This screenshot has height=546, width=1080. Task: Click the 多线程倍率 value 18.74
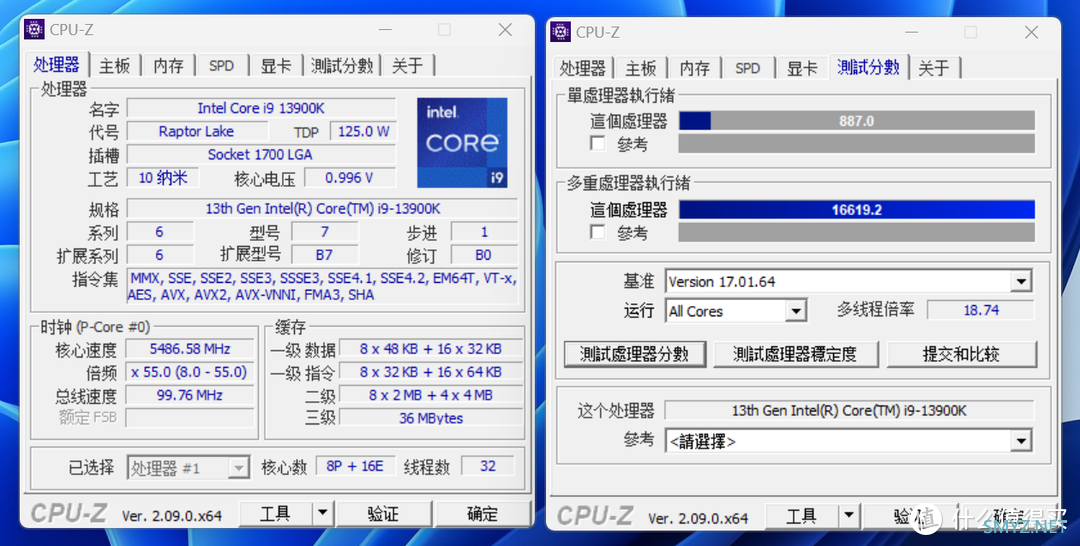(x=981, y=310)
